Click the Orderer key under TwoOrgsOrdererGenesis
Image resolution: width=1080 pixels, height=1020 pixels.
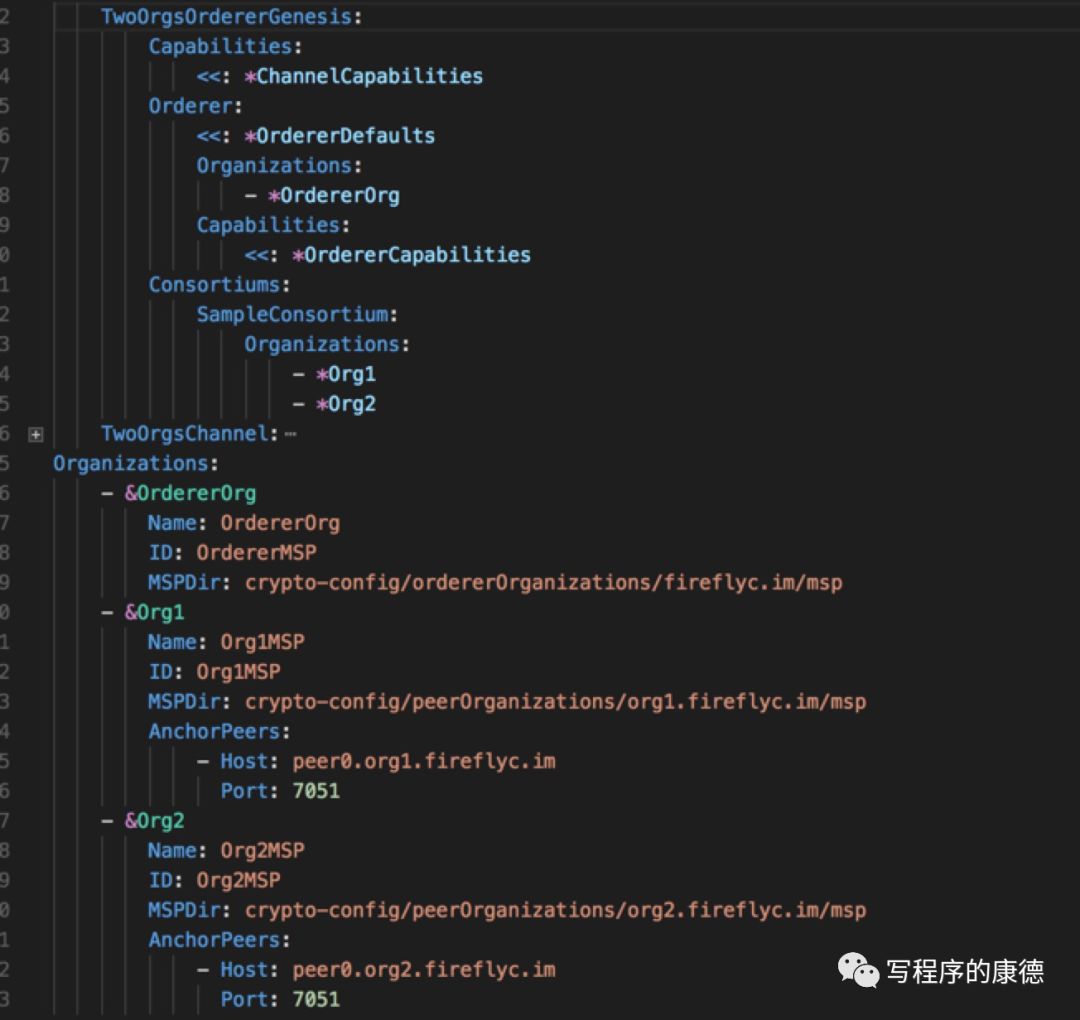pyautogui.click(x=190, y=106)
